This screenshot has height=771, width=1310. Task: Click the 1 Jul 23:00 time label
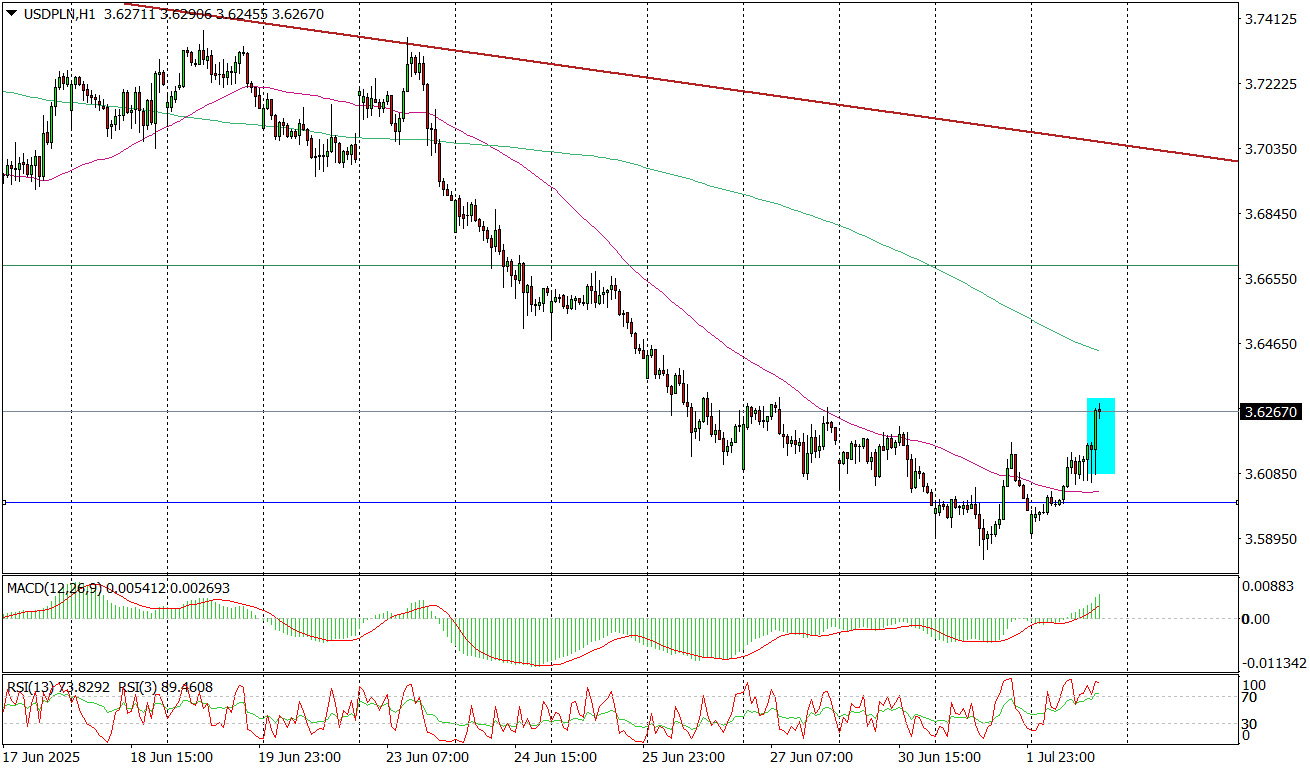(1060, 757)
